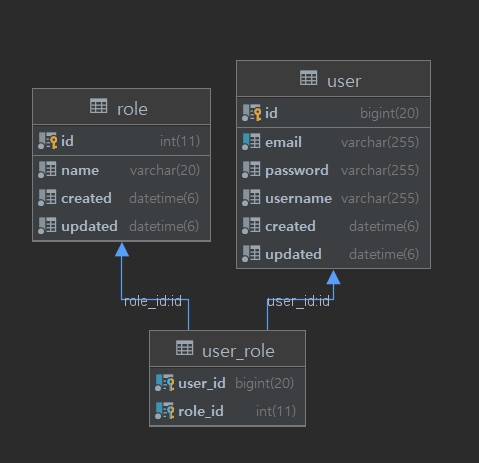Click the column icon beside password
This screenshot has height=463, width=479.
[251, 170]
